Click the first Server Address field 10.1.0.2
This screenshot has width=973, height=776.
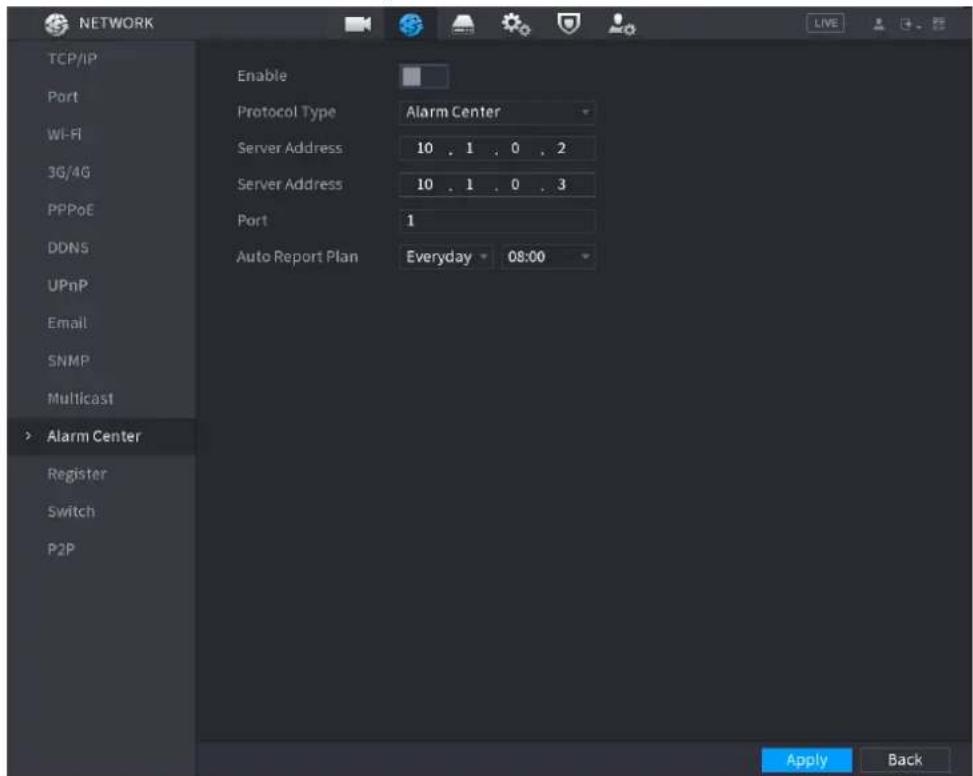click(x=497, y=148)
